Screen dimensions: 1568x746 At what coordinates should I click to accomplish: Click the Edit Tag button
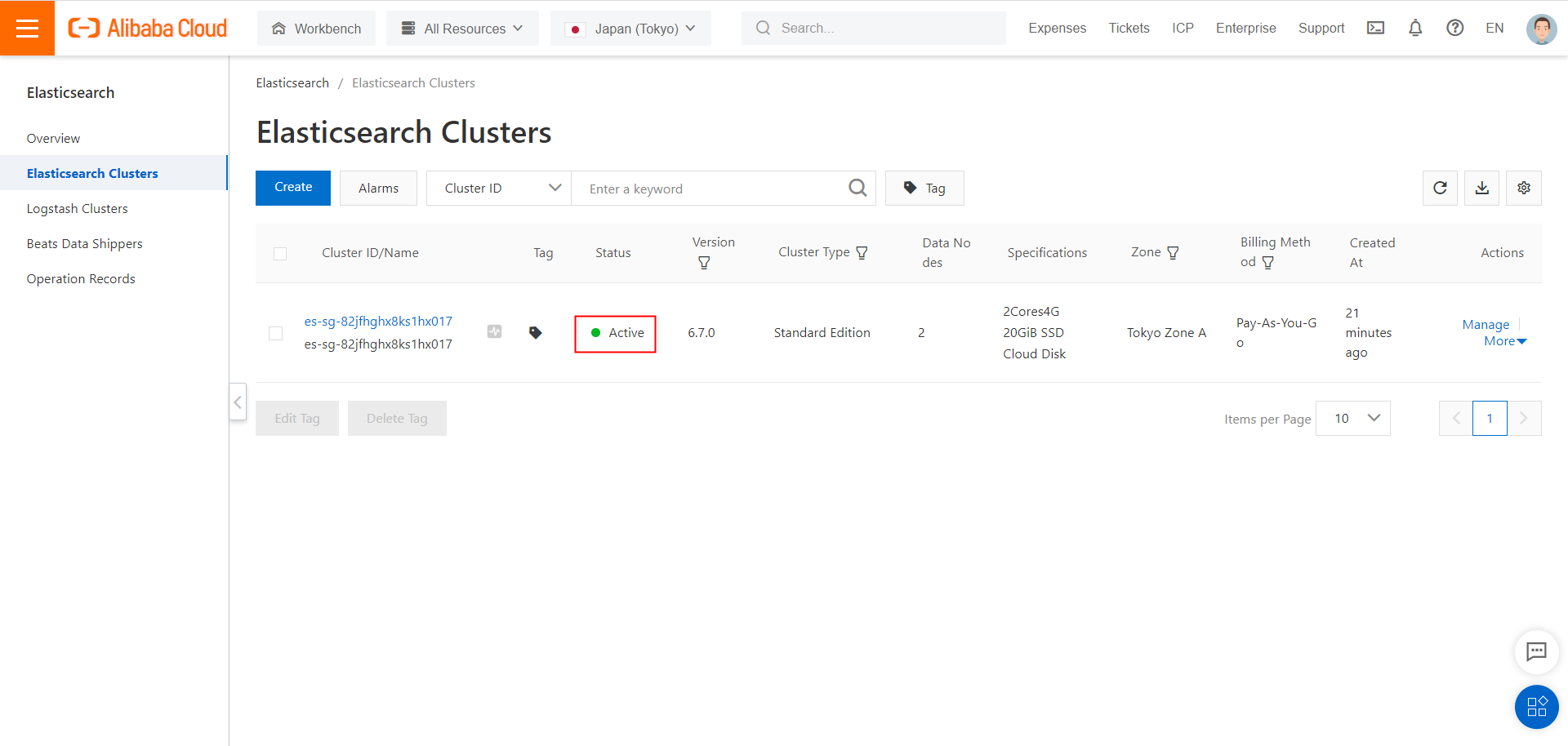(x=297, y=418)
